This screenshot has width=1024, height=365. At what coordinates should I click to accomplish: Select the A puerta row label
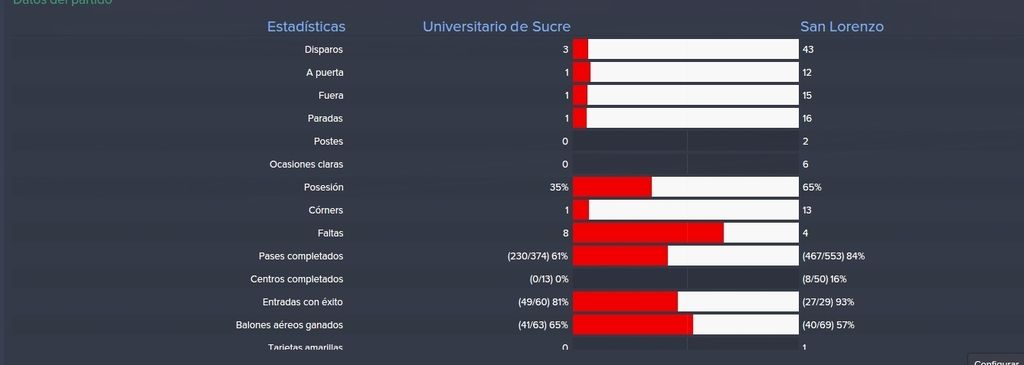[325, 72]
